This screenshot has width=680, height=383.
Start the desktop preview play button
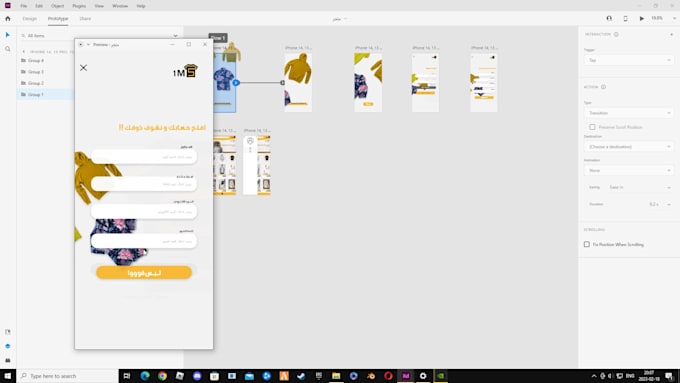641,19
